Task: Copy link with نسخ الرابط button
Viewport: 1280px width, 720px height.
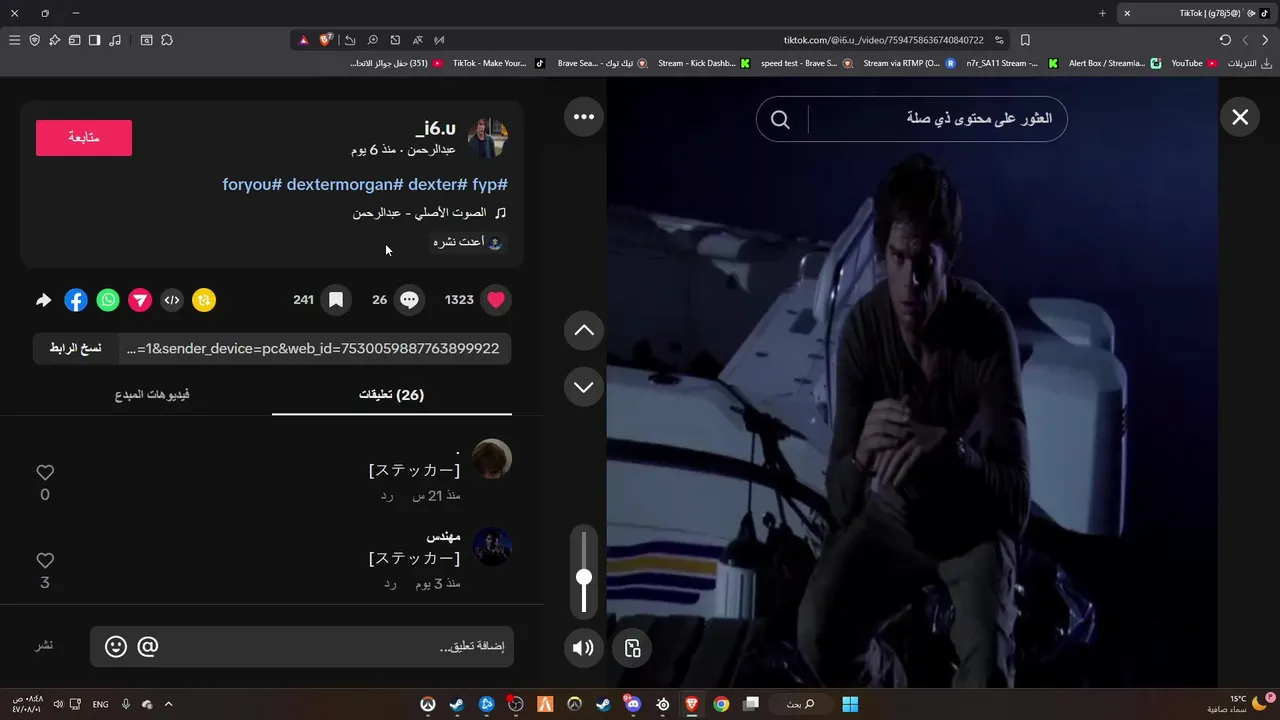Action: point(76,348)
